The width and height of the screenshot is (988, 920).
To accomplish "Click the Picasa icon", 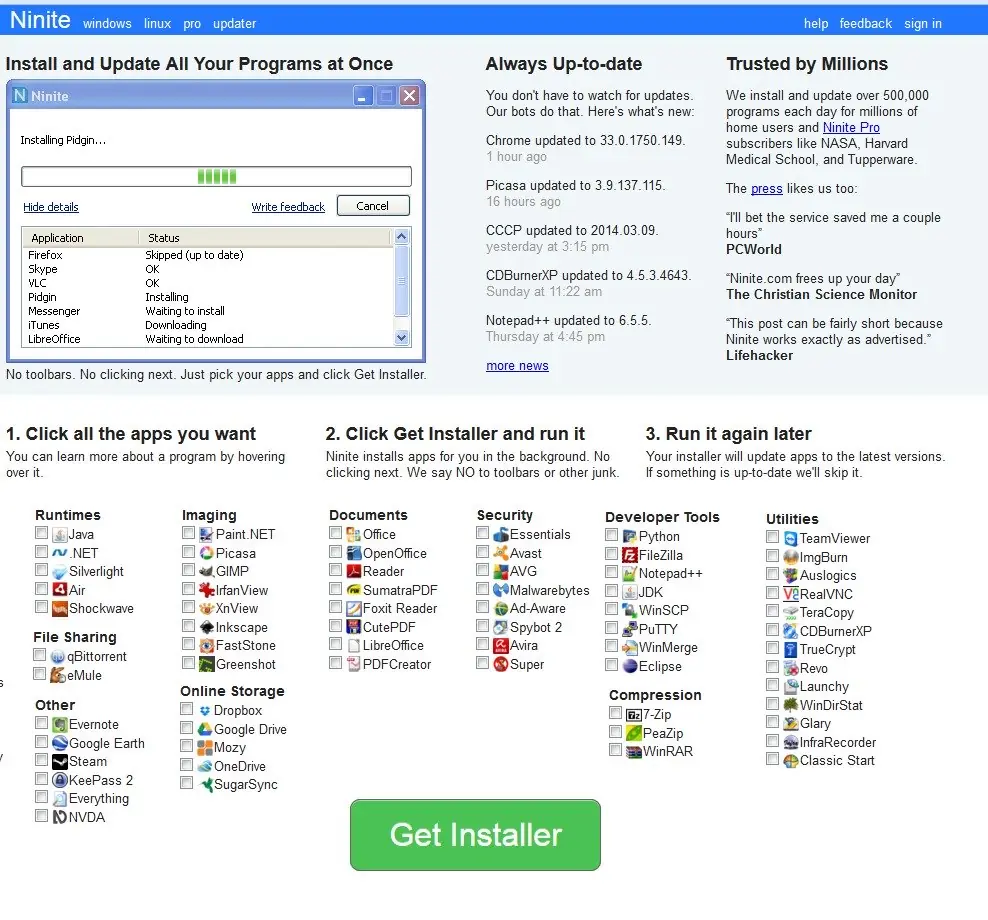I will pyautogui.click(x=207, y=553).
